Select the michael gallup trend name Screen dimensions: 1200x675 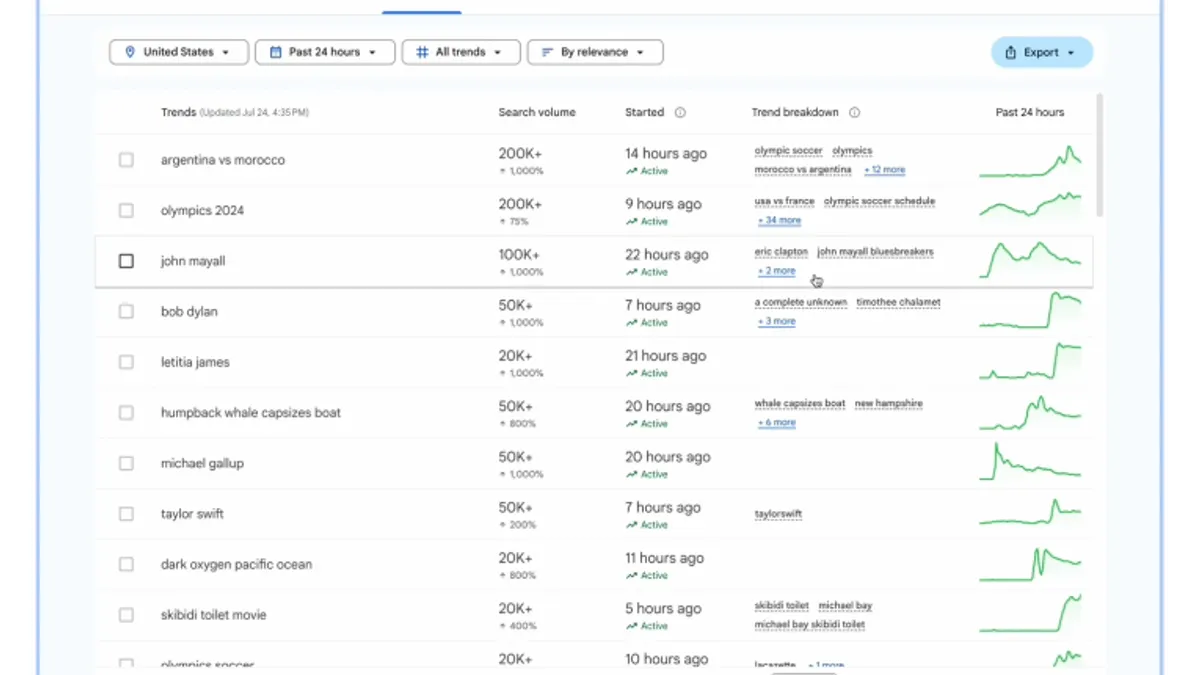(202, 463)
